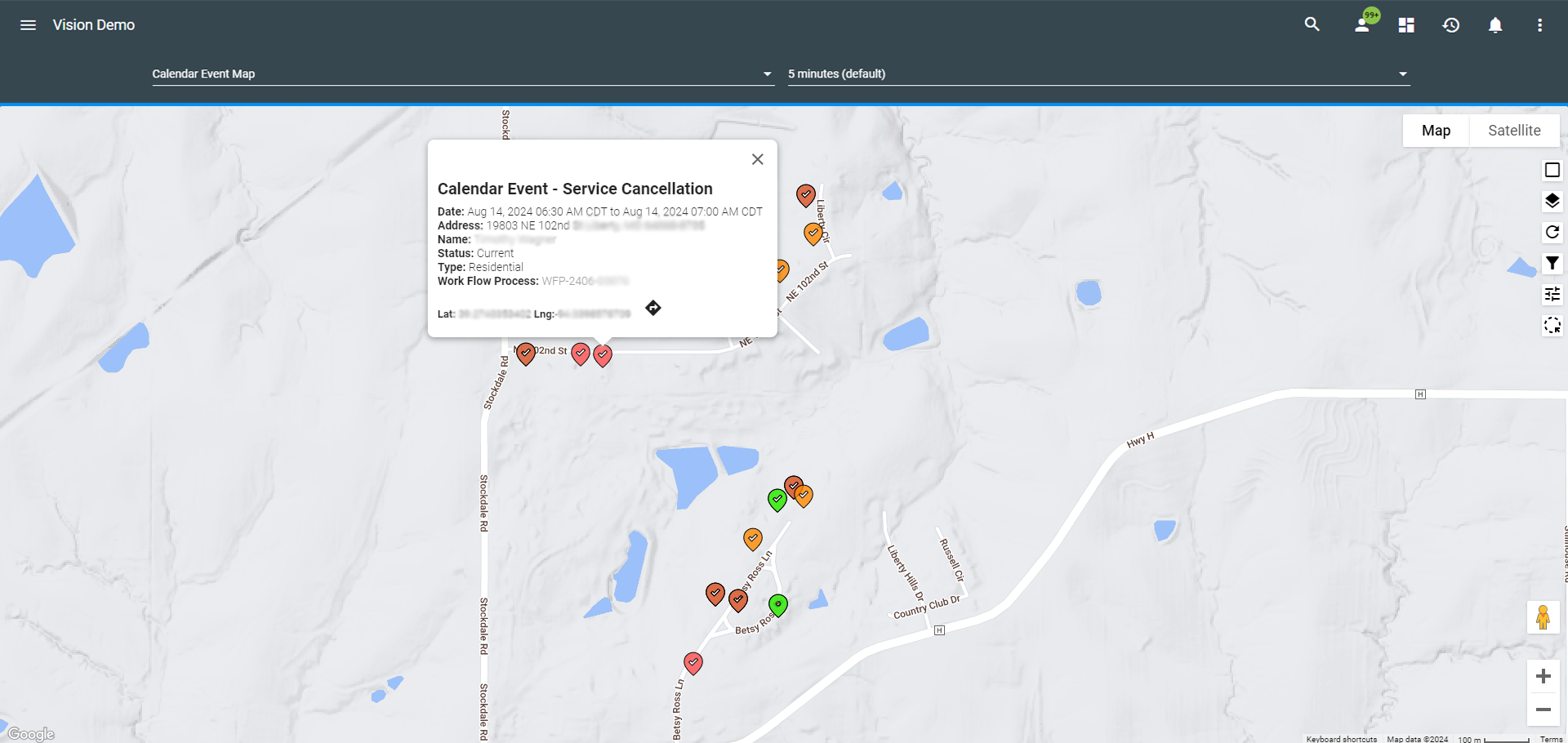Image resolution: width=1568 pixels, height=743 pixels.
Task: Expand the Calendar Event Map dropdown
Action: (x=462, y=73)
